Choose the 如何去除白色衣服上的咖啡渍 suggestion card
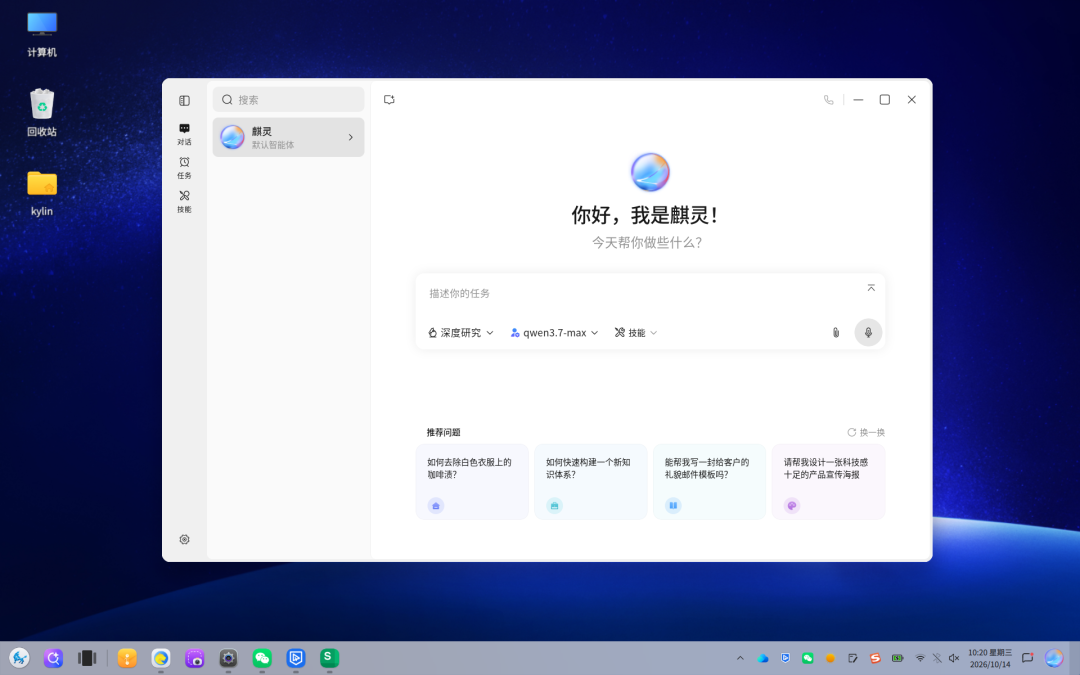The height and width of the screenshot is (675, 1080). 472,482
